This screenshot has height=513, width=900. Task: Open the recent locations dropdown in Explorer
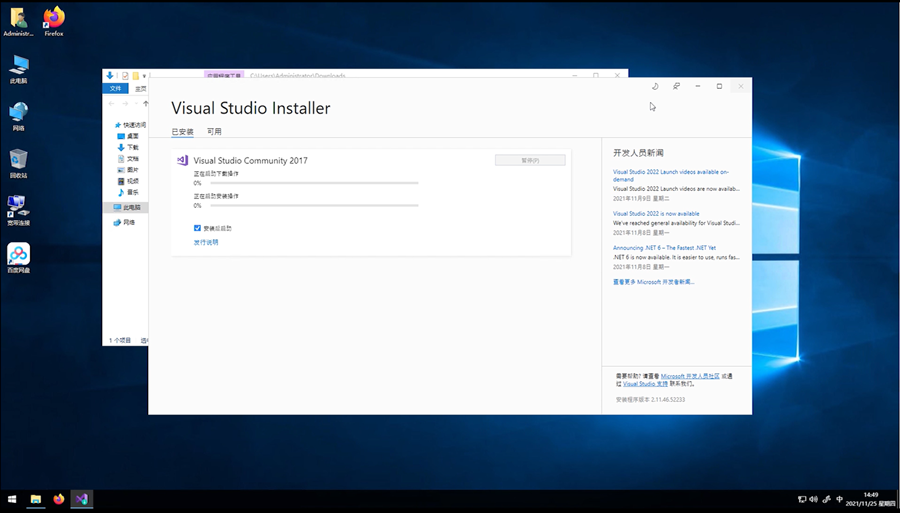136,104
